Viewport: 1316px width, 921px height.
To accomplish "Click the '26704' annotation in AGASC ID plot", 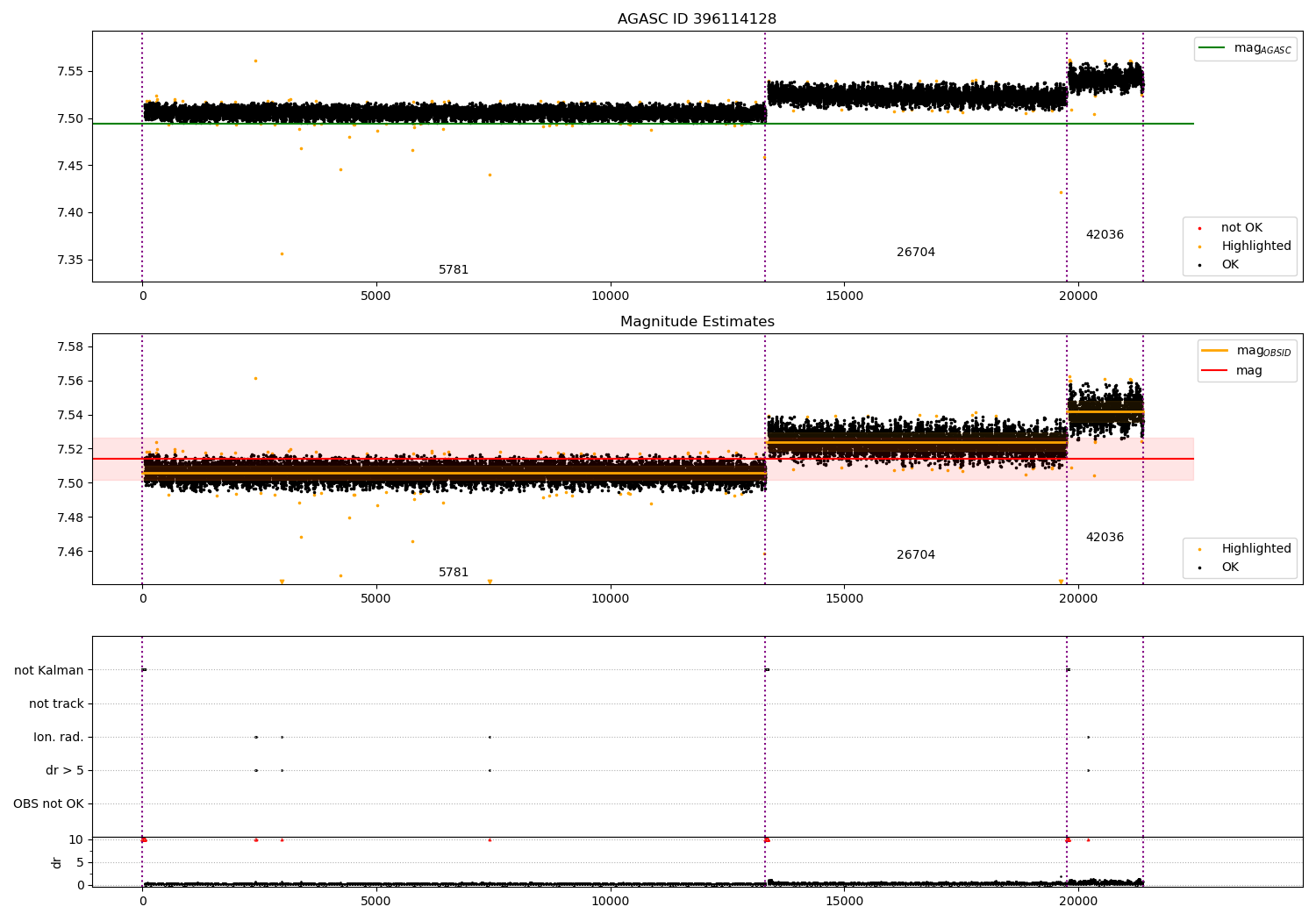I will pos(916,253).
